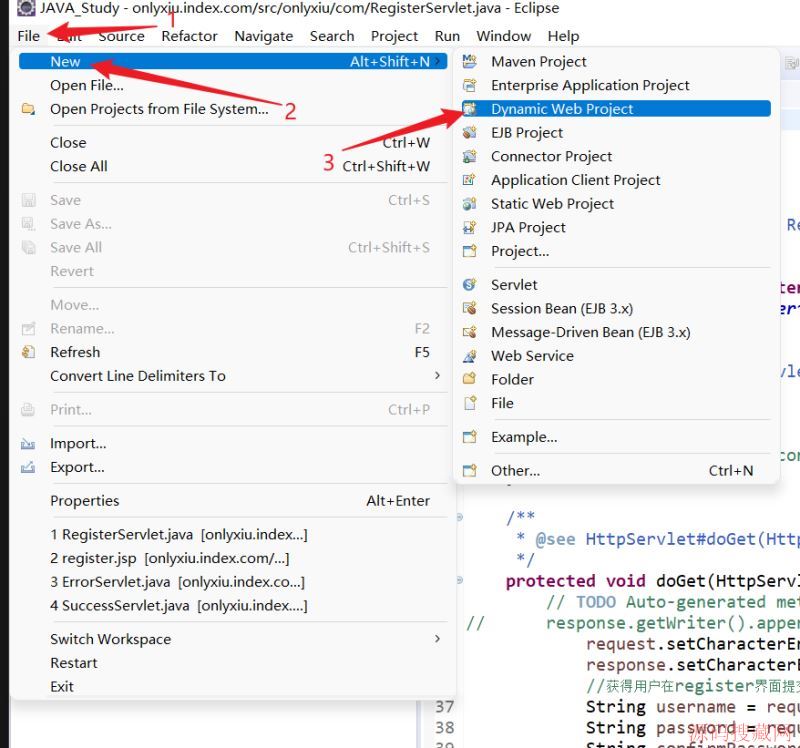Open the Import wizard
Image resolution: width=800 pixels, height=748 pixels.
pos(78,443)
